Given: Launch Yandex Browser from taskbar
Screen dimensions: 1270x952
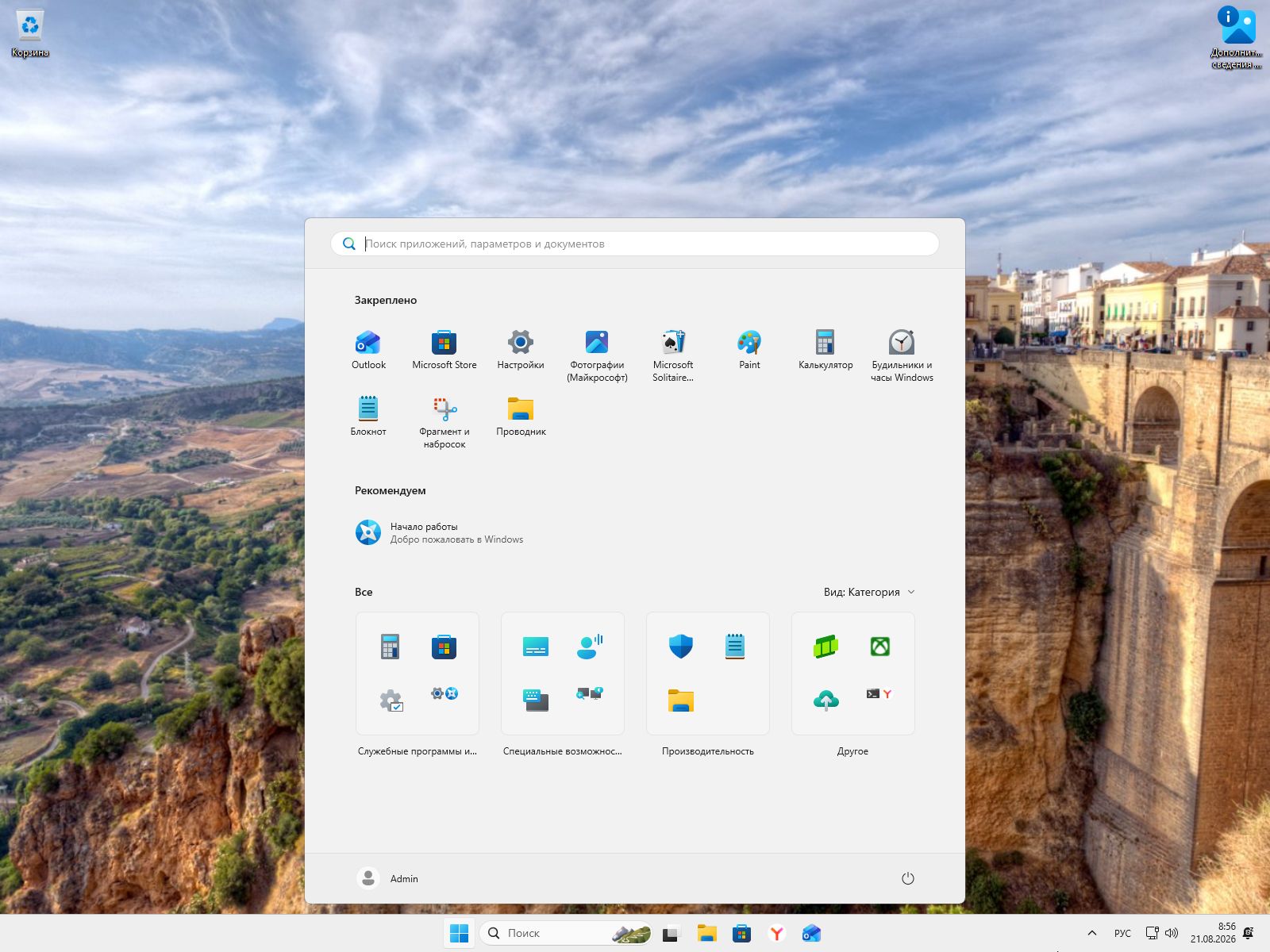Looking at the screenshot, I should (776, 933).
